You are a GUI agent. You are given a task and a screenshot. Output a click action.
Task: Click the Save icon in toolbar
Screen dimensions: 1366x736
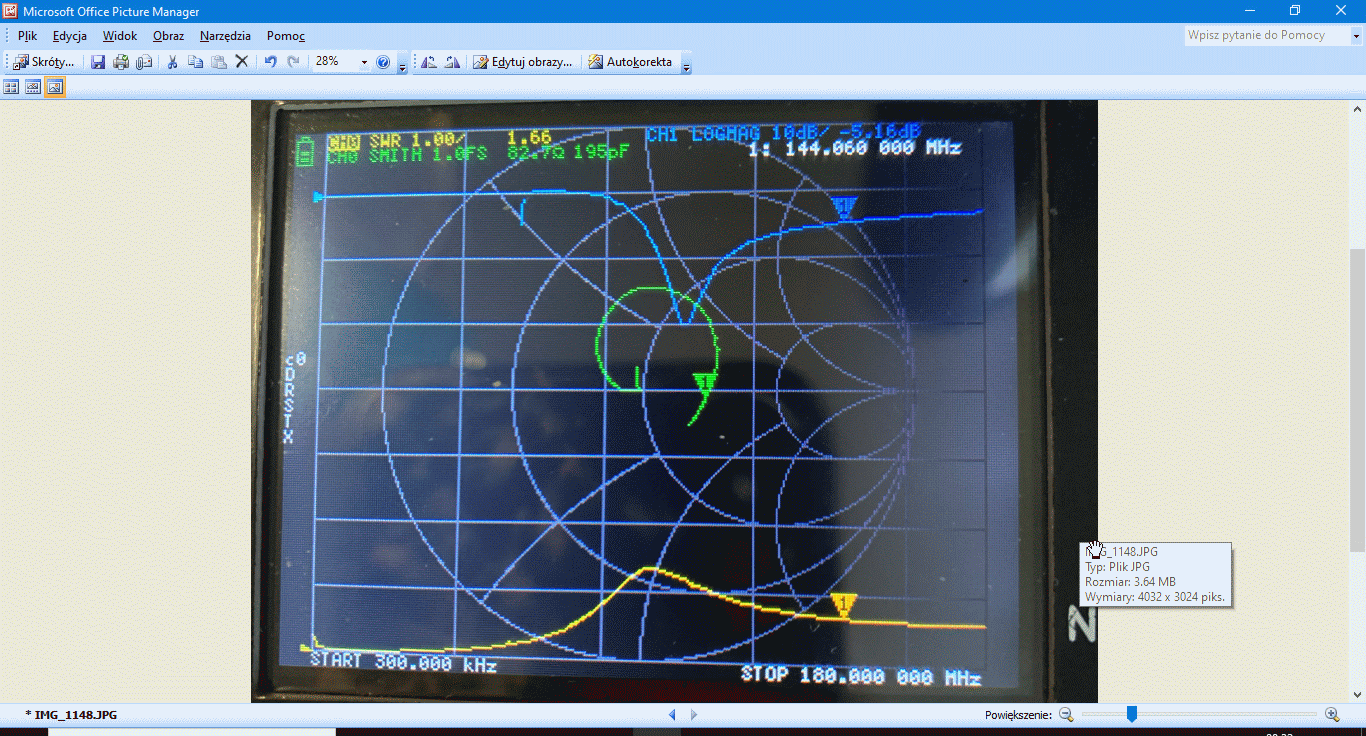click(x=98, y=62)
